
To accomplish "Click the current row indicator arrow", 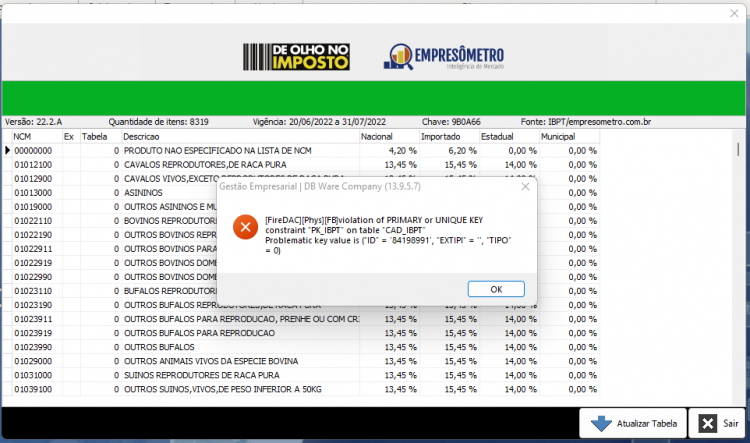I will (7, 150).
